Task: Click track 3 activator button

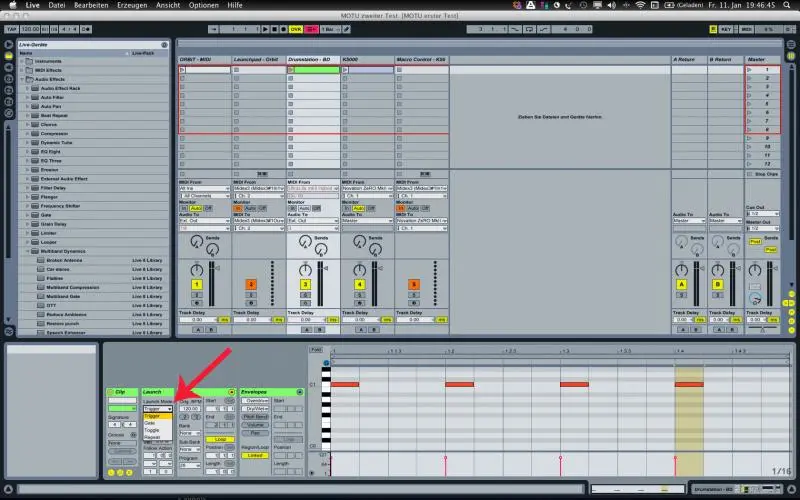Action: point(305,285)
